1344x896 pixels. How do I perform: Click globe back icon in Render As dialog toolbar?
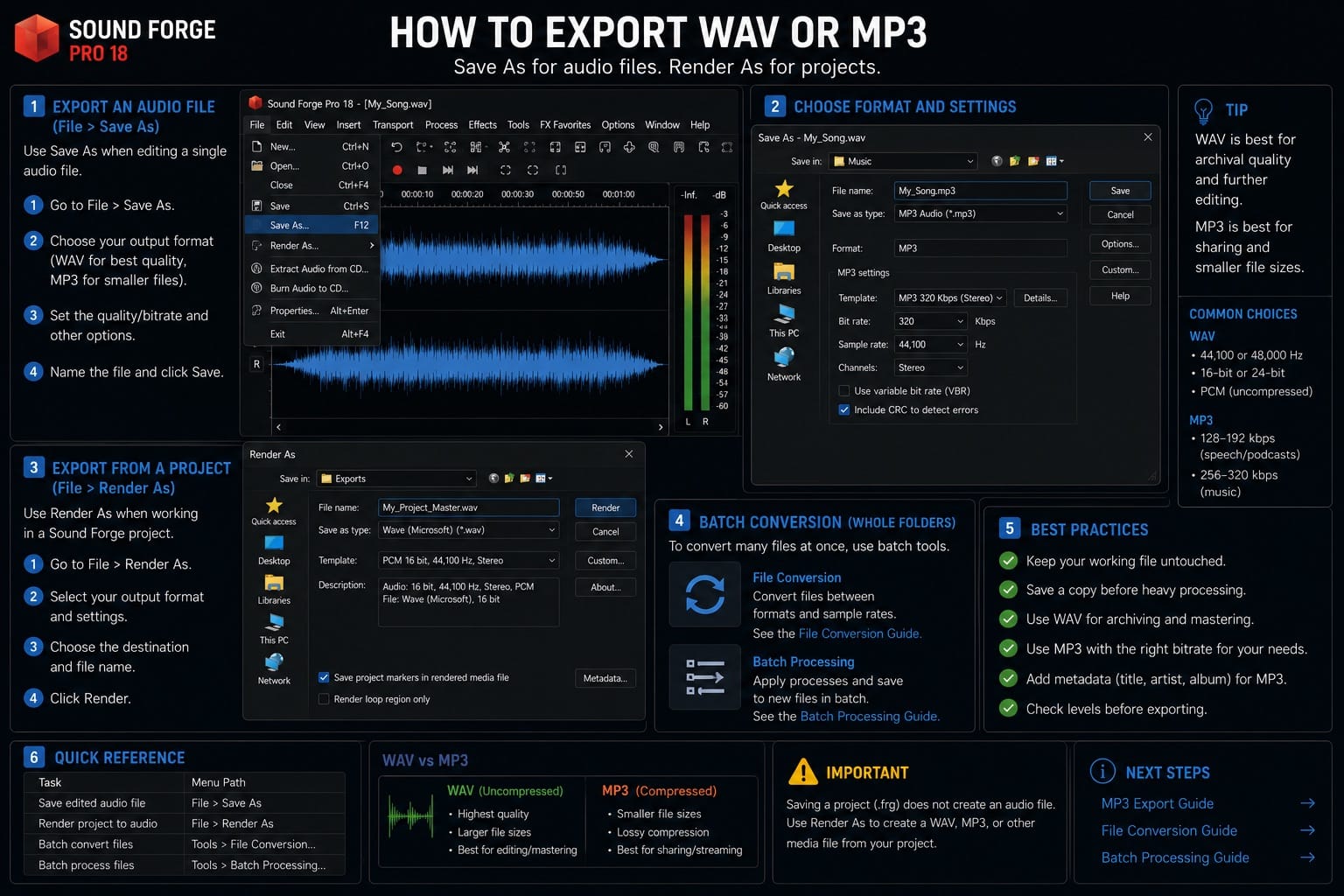point(493,479)
